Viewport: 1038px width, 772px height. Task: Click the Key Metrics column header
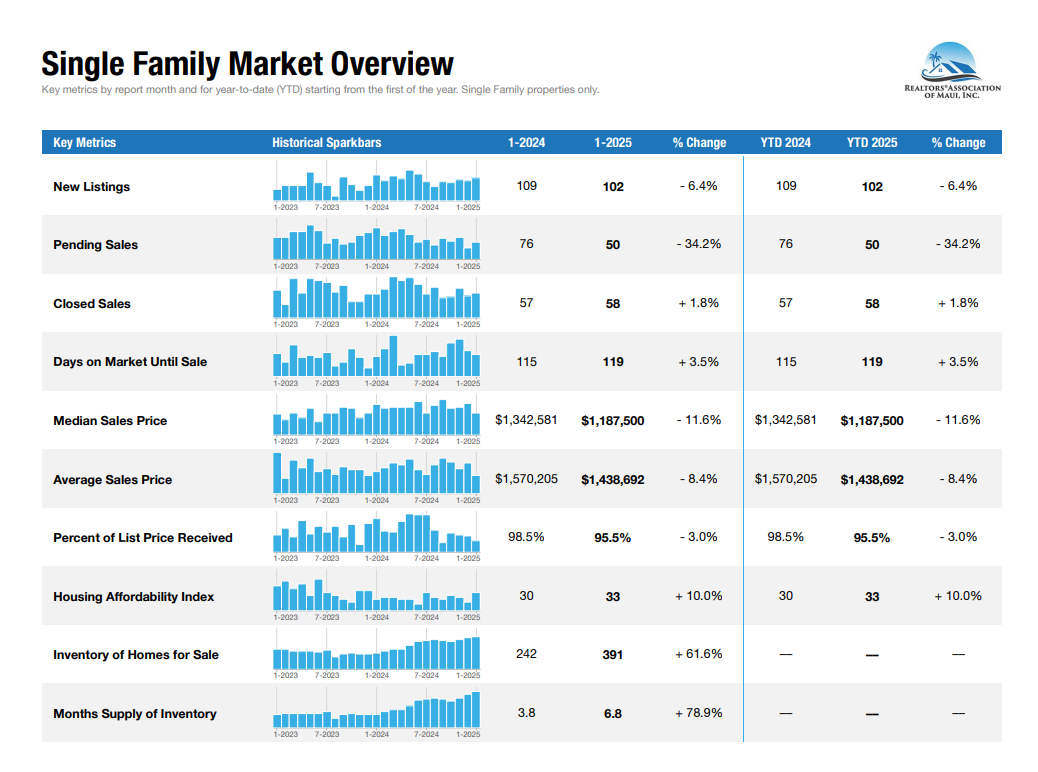click(x=85, y=143)
